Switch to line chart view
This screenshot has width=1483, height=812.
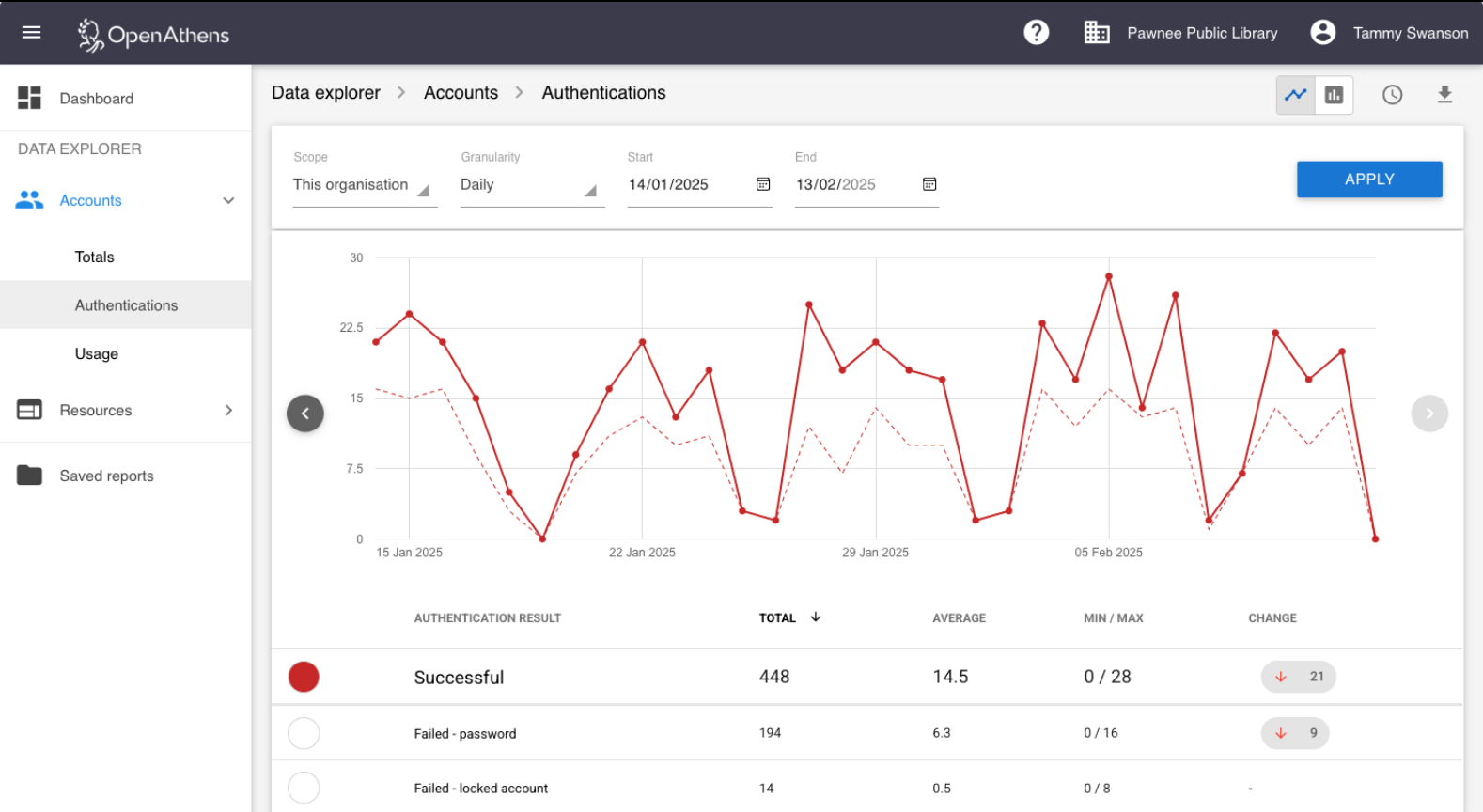(x=1296, y=95)
